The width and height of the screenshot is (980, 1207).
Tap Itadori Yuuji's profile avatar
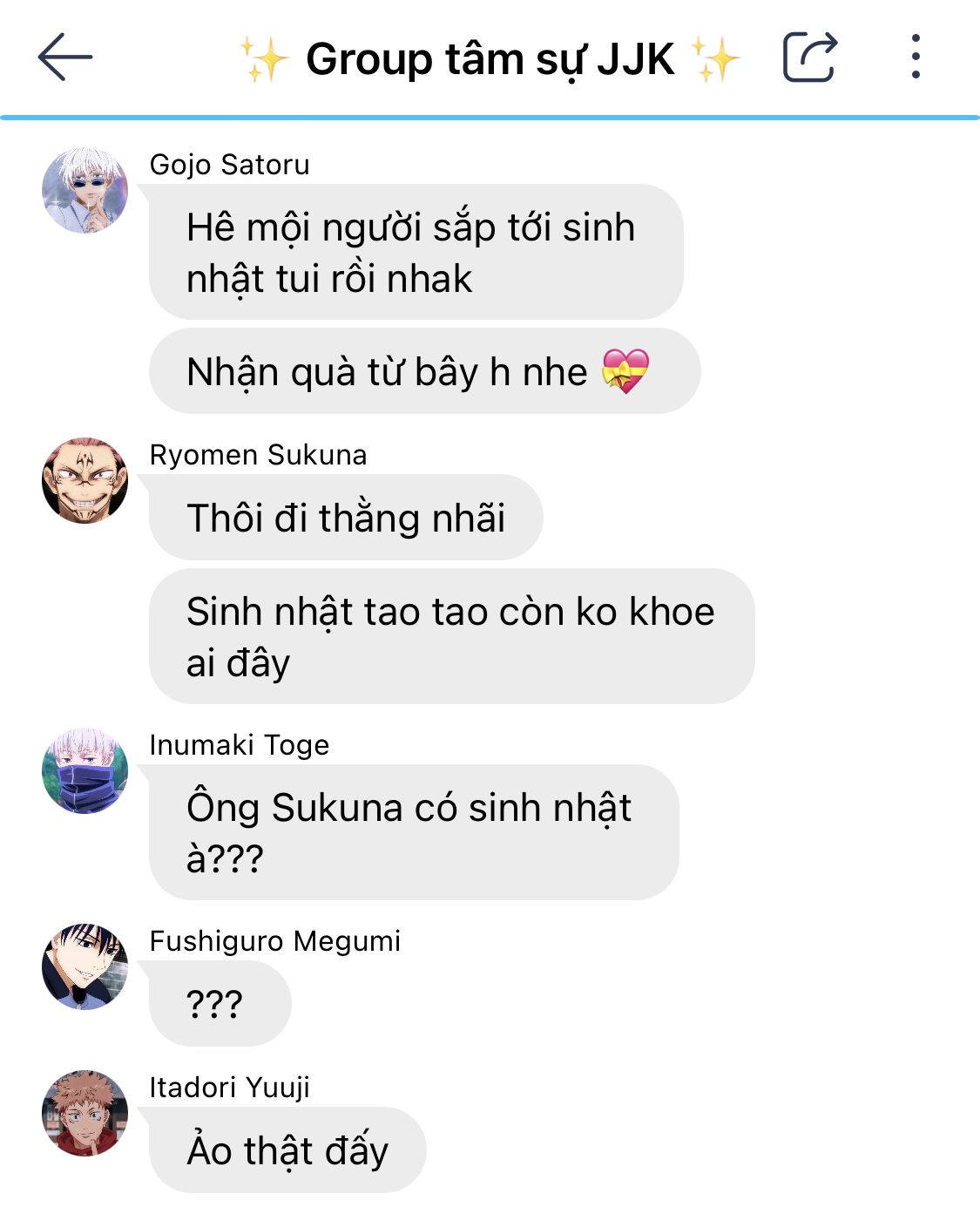click(85, 1113)
